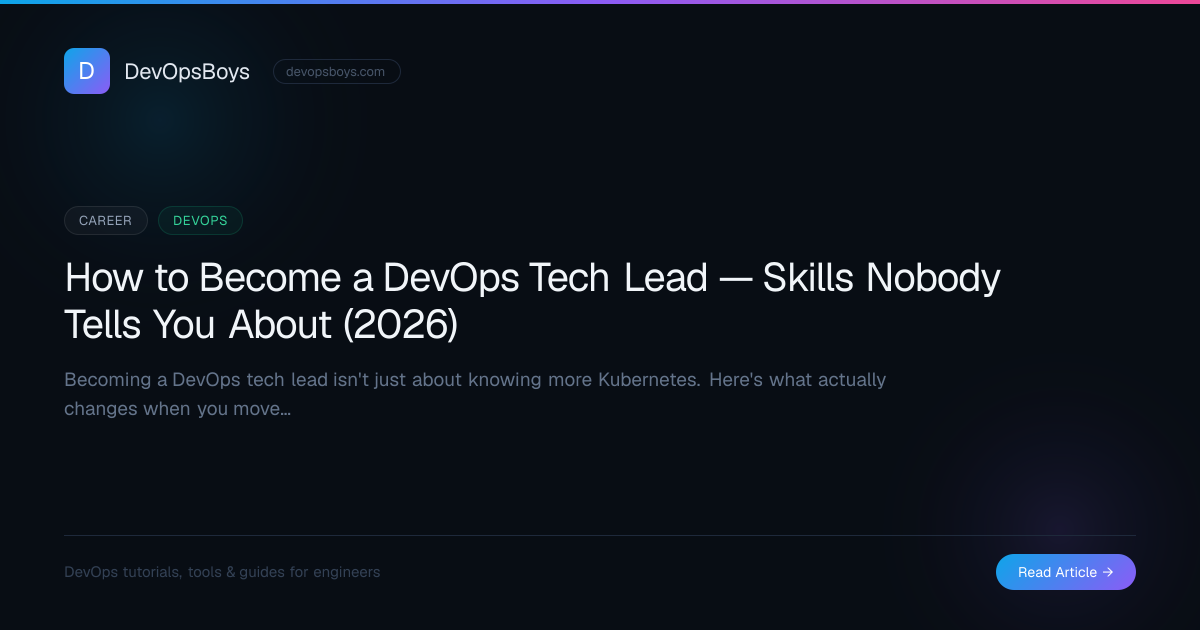Open the DevOps Tech Lead article title
Viewport: 1200px width, 630px height.
pyautogui.click(x=532, y=301)
